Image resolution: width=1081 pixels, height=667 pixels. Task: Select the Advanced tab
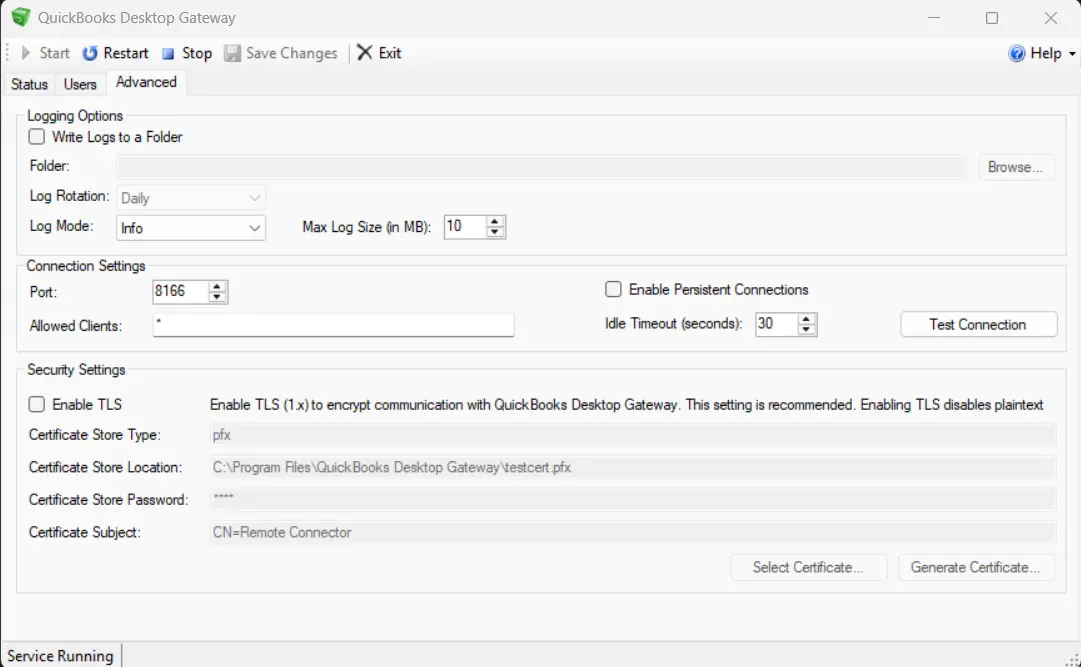point(146,82)
